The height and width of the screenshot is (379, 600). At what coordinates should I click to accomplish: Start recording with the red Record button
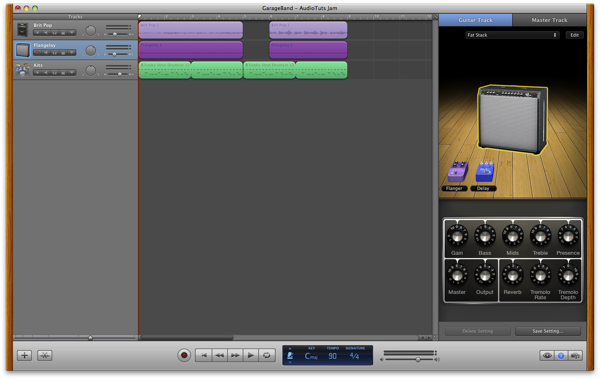[x=184, y=355]
